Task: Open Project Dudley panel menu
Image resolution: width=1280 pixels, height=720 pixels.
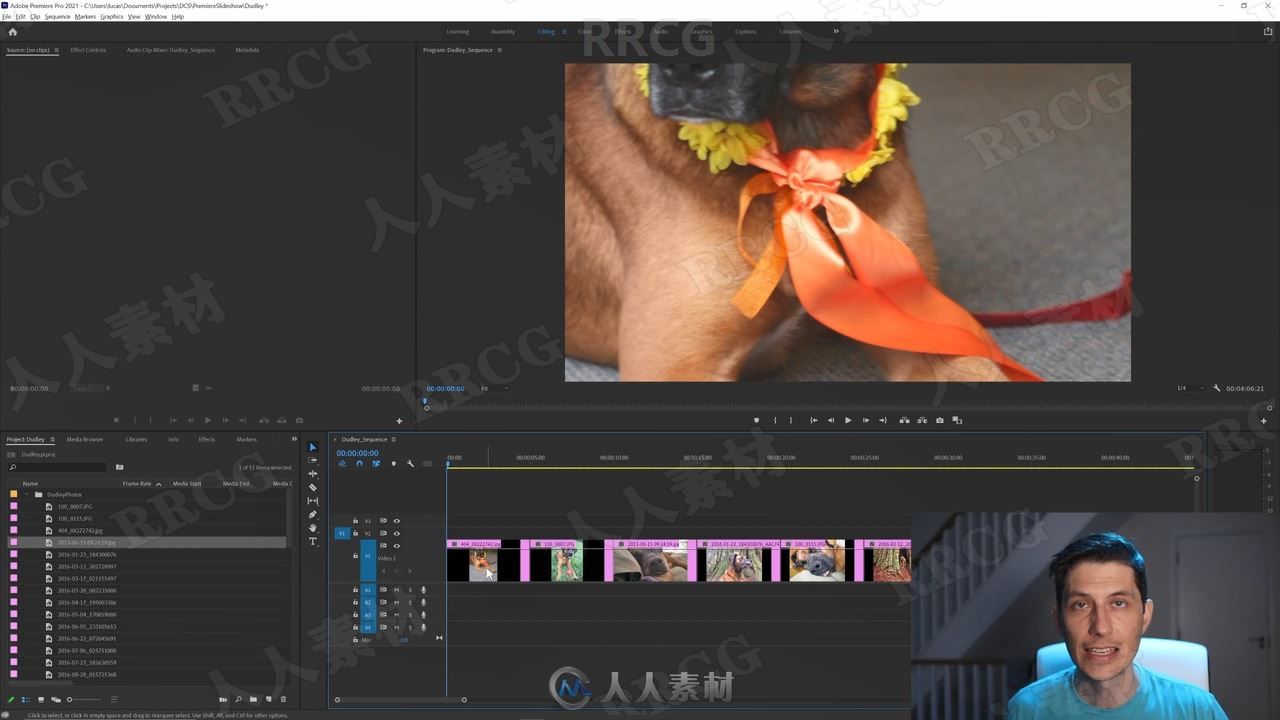Action: click(x=52, y=439)
